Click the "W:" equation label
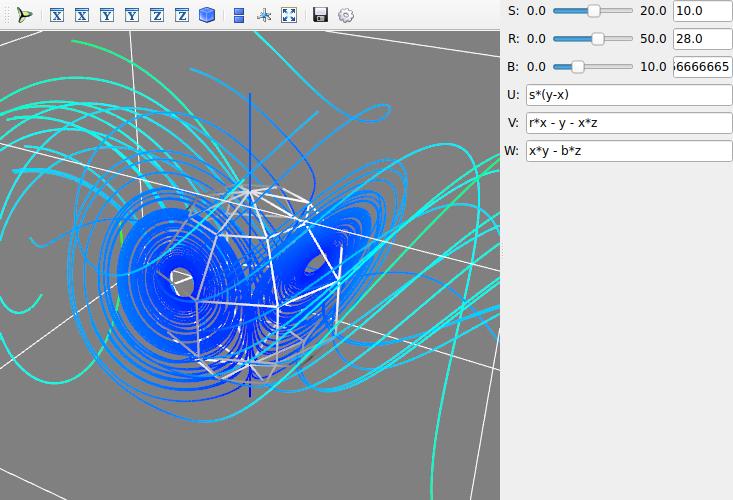The height and width of the screenshot is (500, 733). [511, 151]
